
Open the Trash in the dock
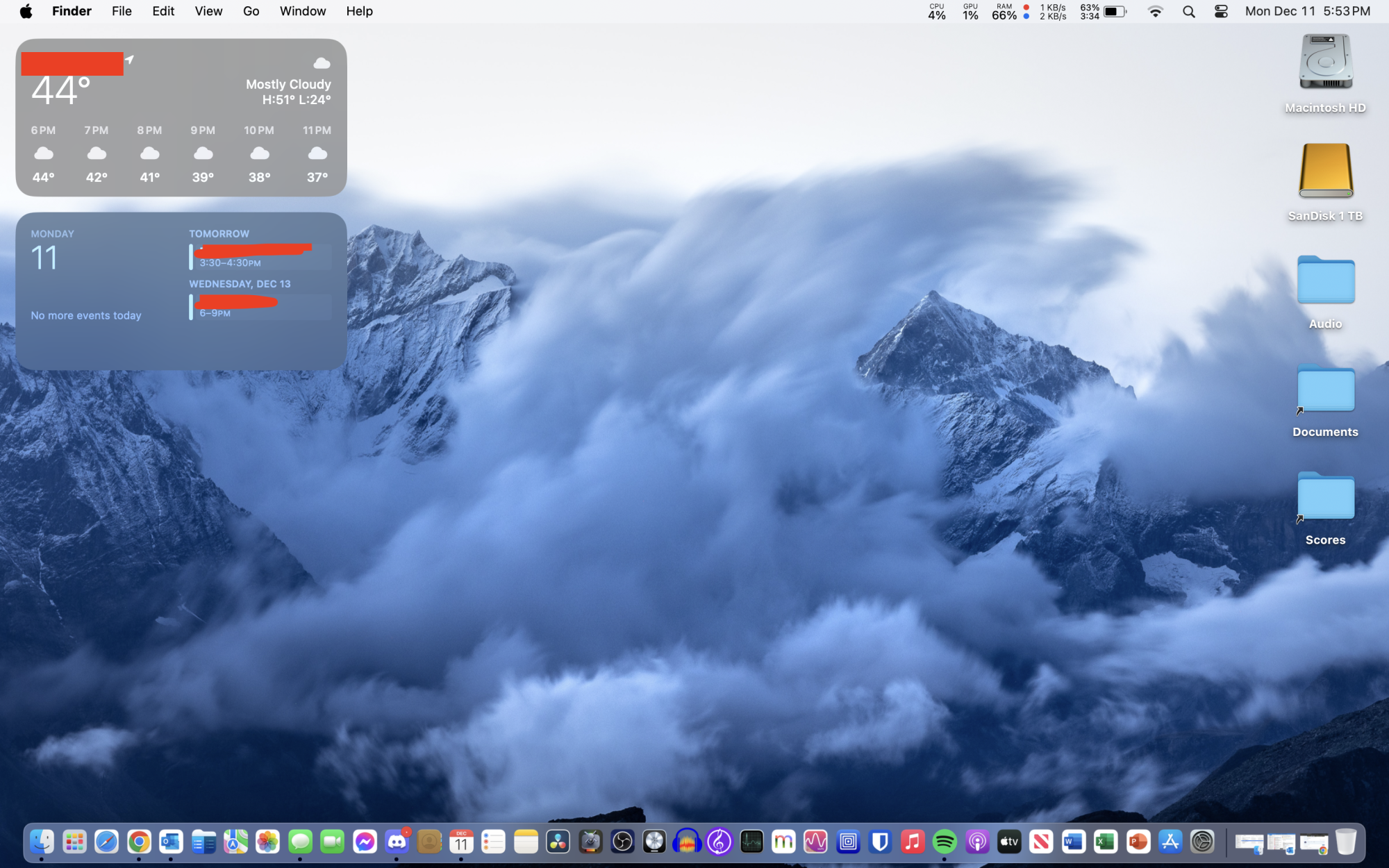pyautogui.click(x=1345, y=842)
